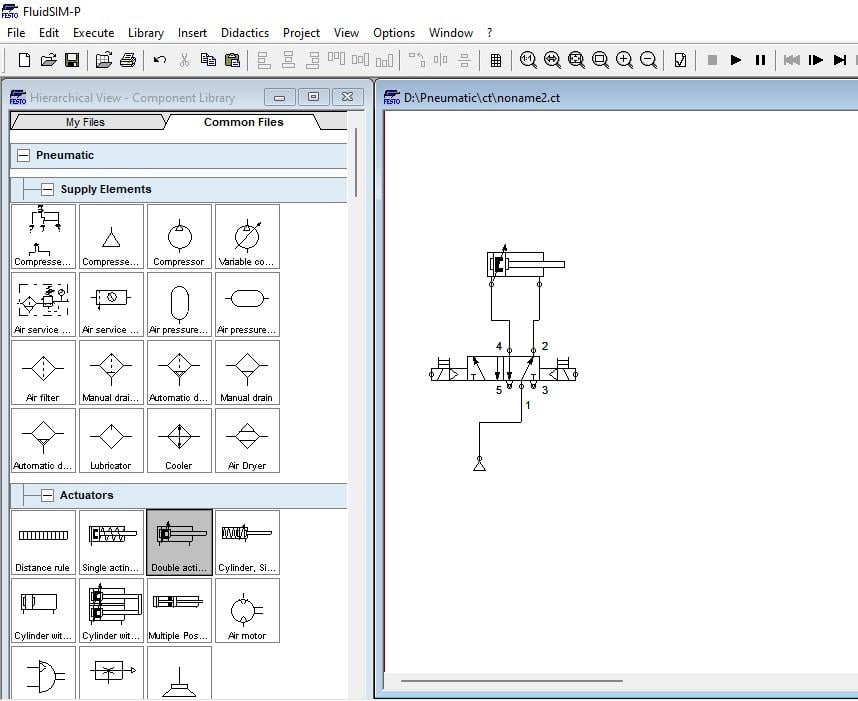Screen dimensions: 858x701
Task: Collapse the Pneumatic section
Action: [x=22, y=155]
